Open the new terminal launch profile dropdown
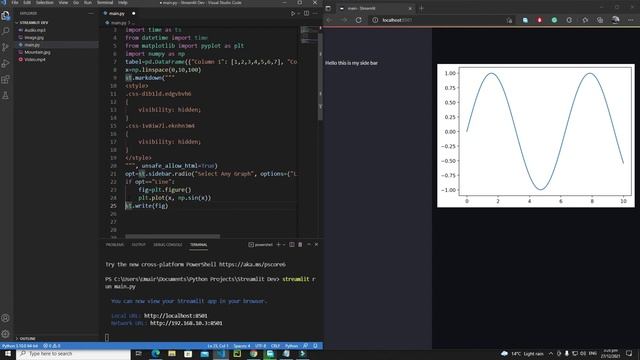The width and height of the screenshot is (640, 360). (284, 244)
